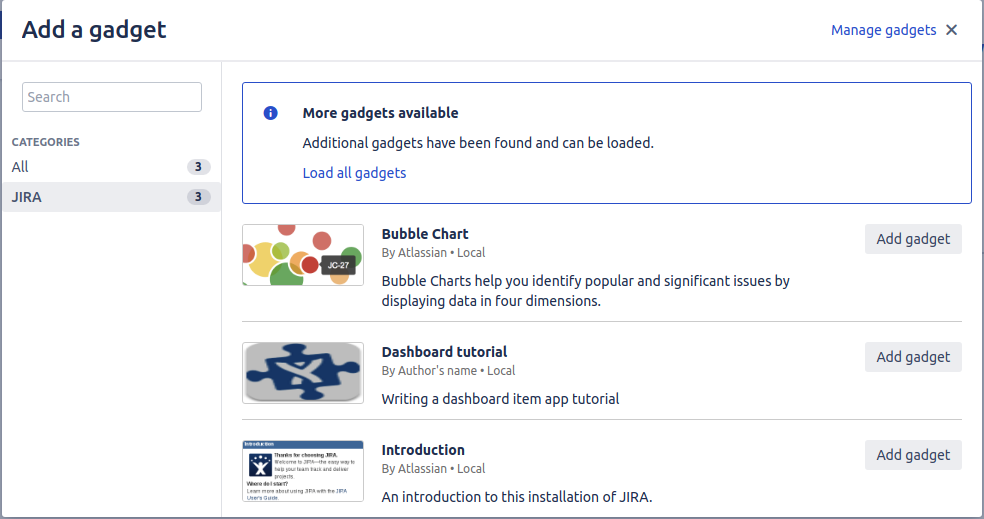Screen dimensions: 984x519
Task: Add the Bubble Chart gadget
Action: (913, 239)
